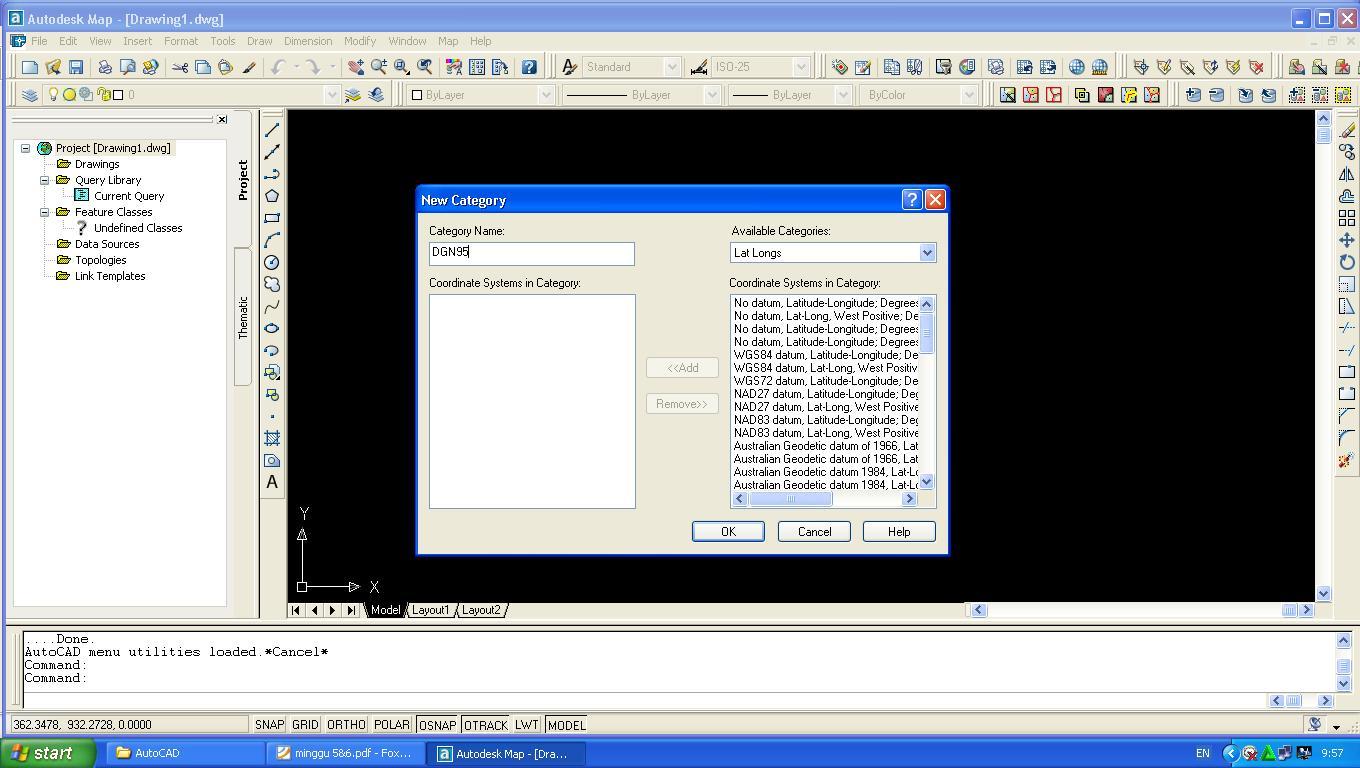This screenshot has width=1360, height=768.
Task: Click in the Category Name field
Action: pos(532,254)
